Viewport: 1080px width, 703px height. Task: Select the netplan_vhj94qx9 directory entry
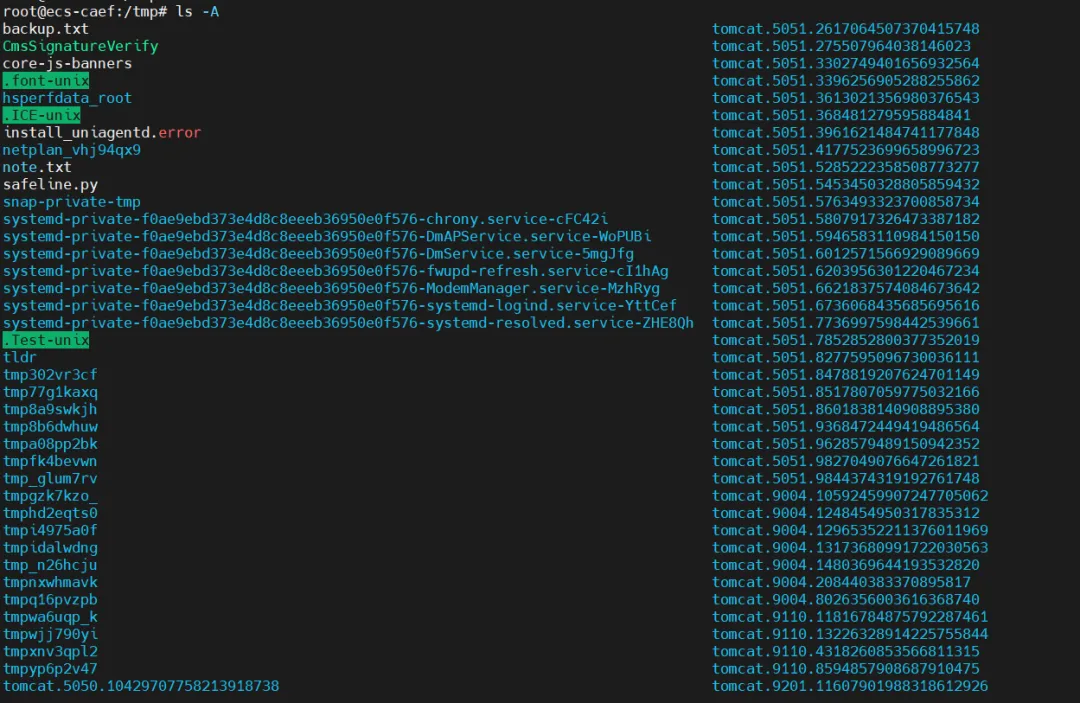(71, 150)
